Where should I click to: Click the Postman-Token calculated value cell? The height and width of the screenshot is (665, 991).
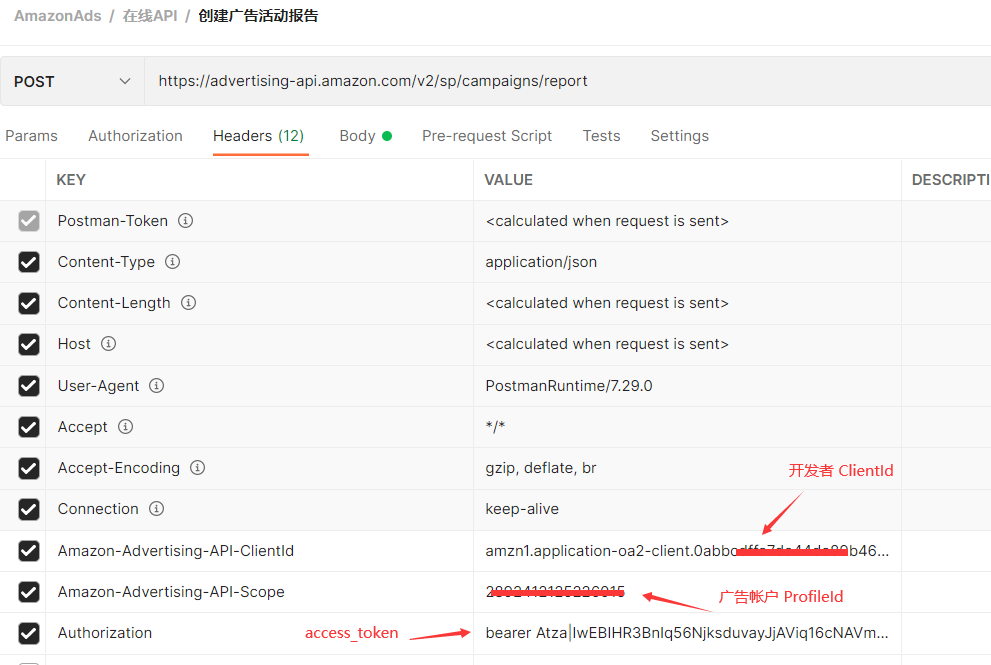point(687,221)
